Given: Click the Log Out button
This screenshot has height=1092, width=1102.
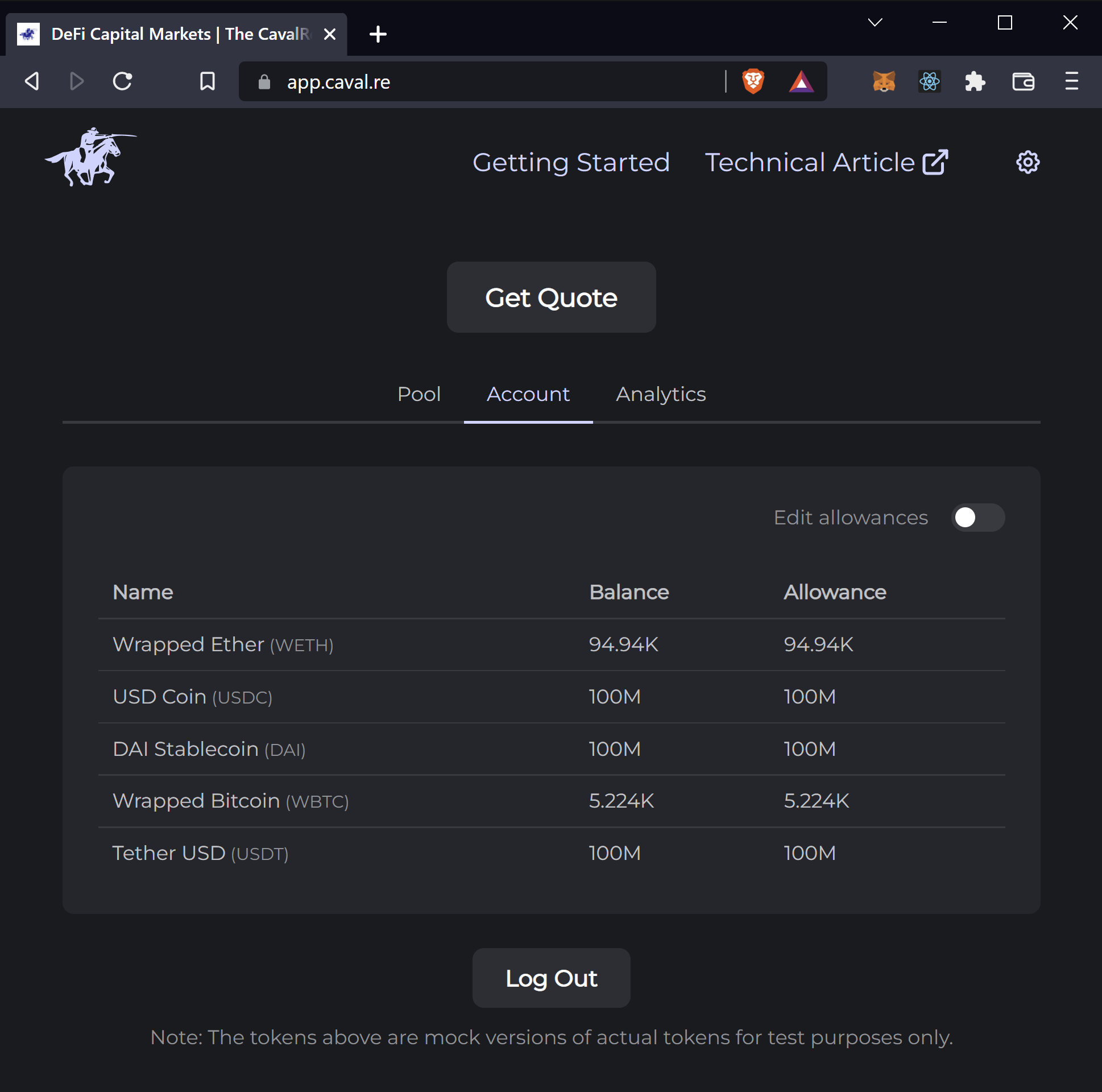Looking at the screenshot, I should click(x=551, y=978).
